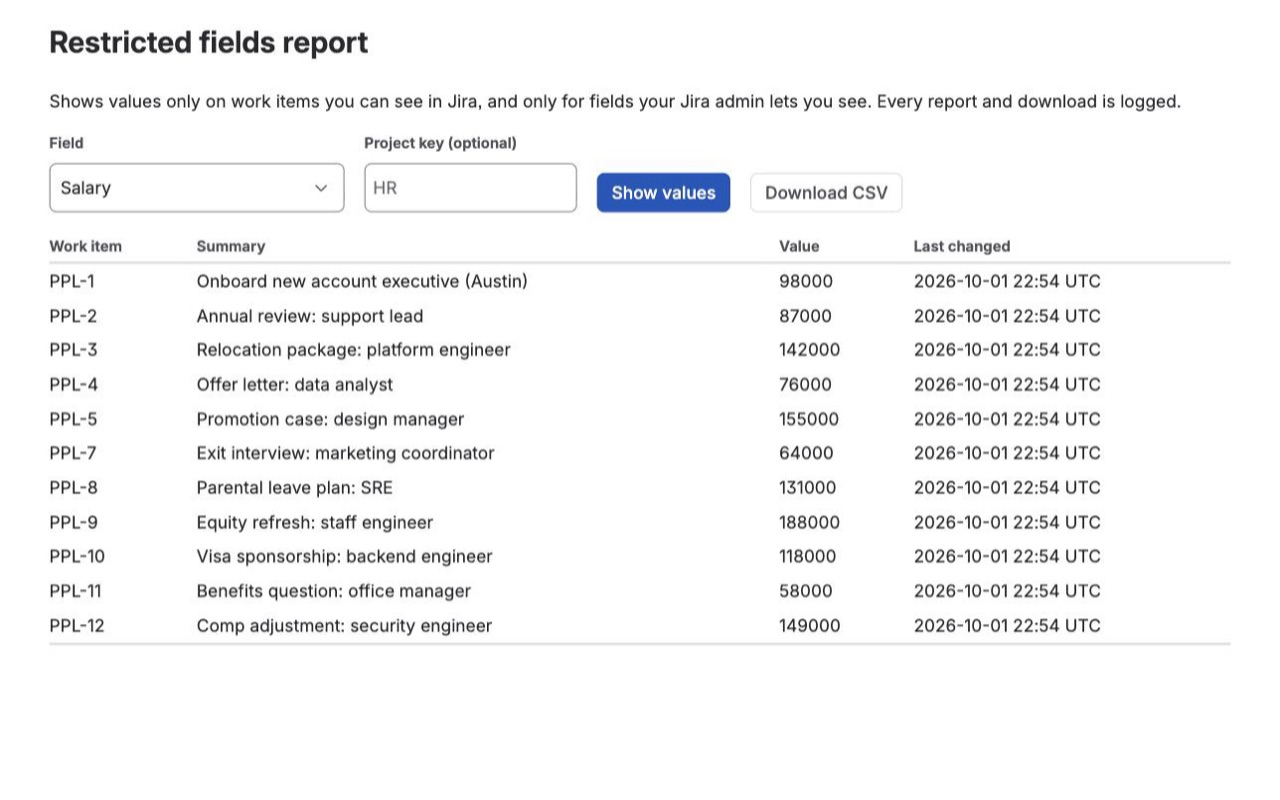Open the Salary field dropdown
The height and width of the screenshot is (800, 1280).
click(x=197, y=188)
